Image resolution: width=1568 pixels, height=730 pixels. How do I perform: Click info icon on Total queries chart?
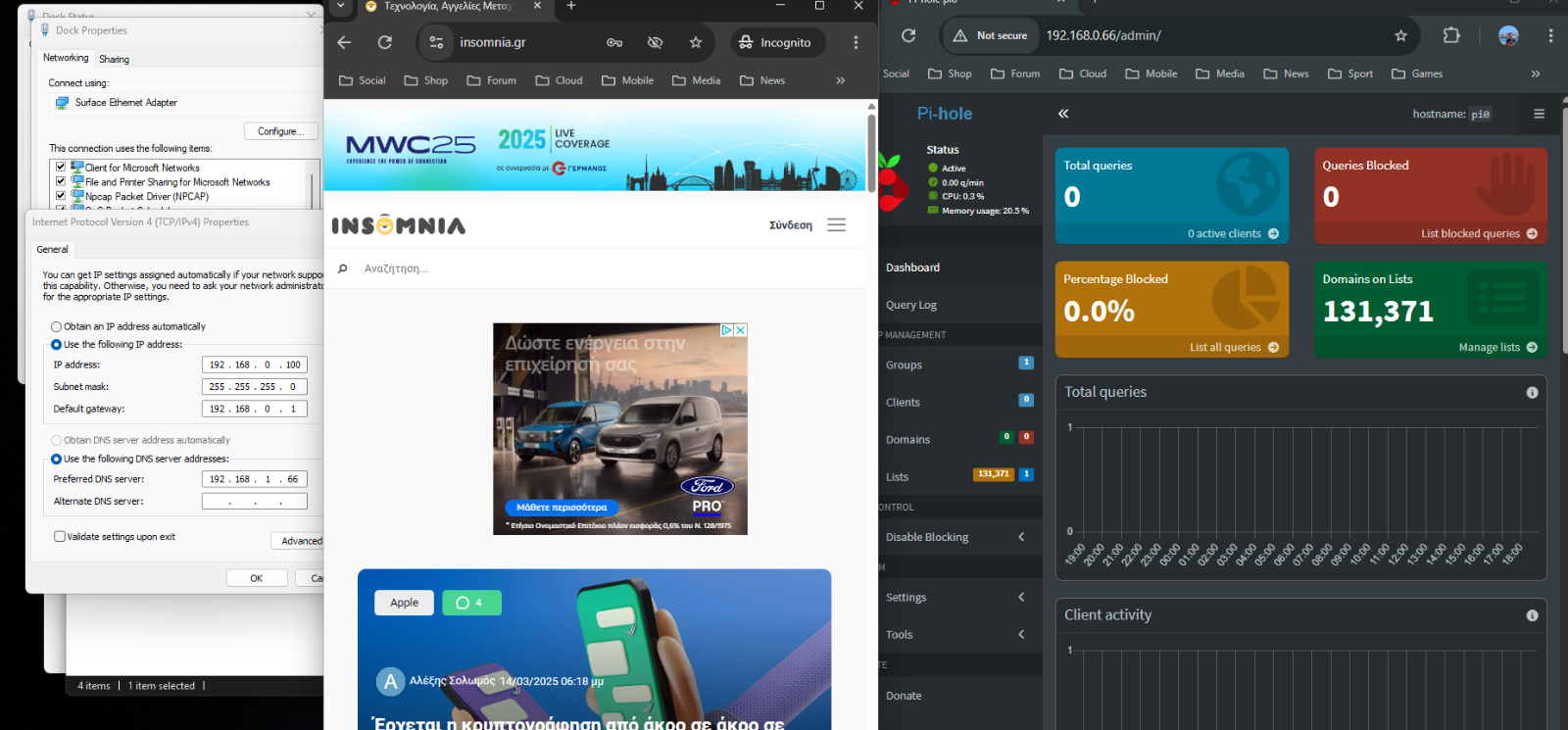[1532, 392]
